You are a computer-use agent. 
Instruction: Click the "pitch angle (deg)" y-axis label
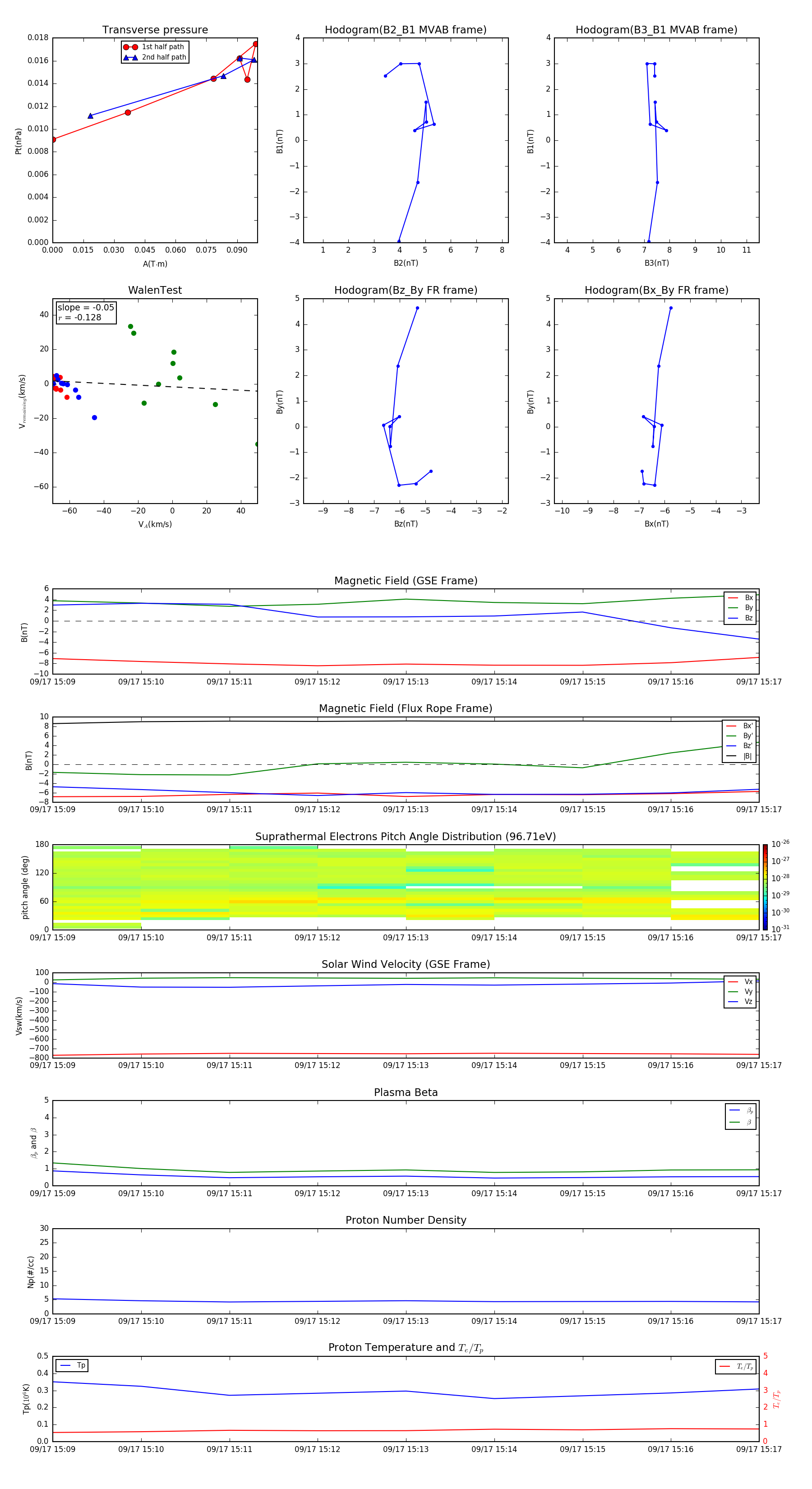pos(25,887)
